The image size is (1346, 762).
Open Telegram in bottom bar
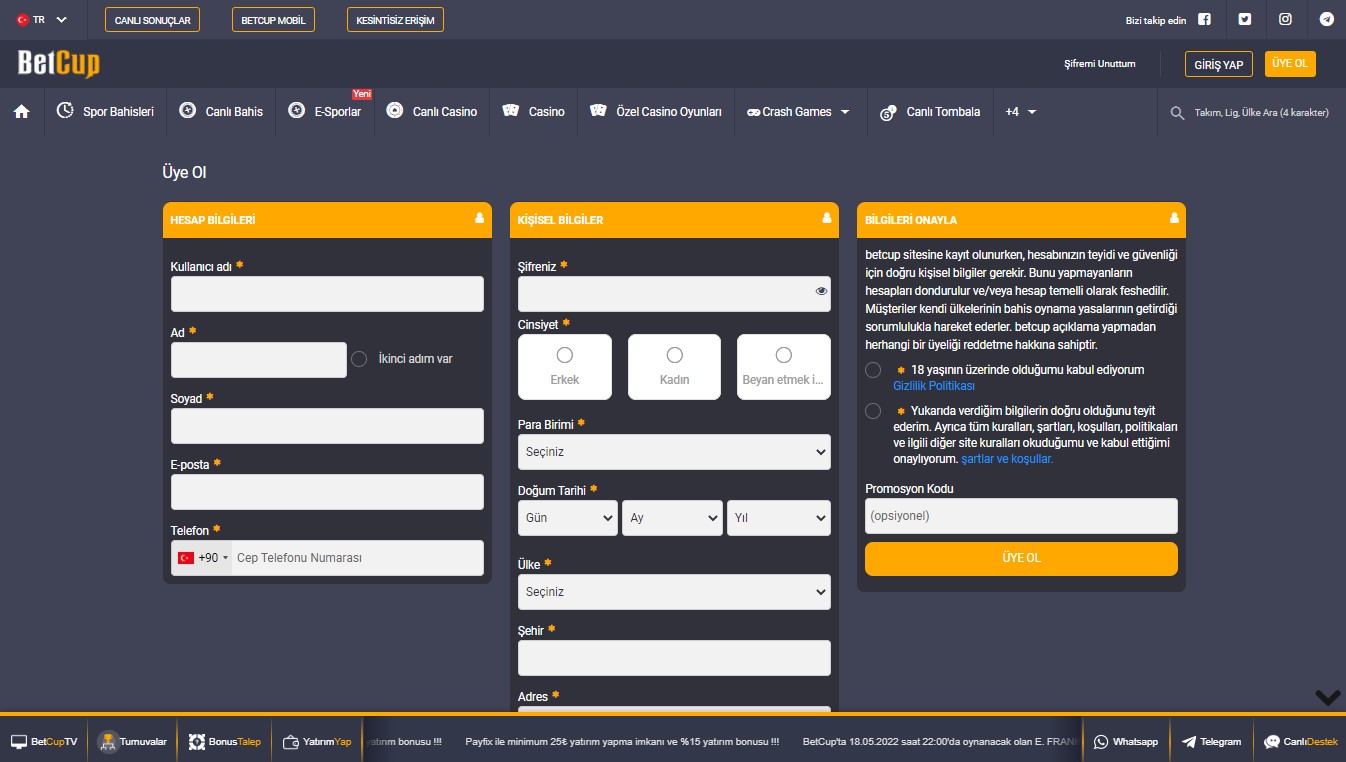click(1211, 742)
